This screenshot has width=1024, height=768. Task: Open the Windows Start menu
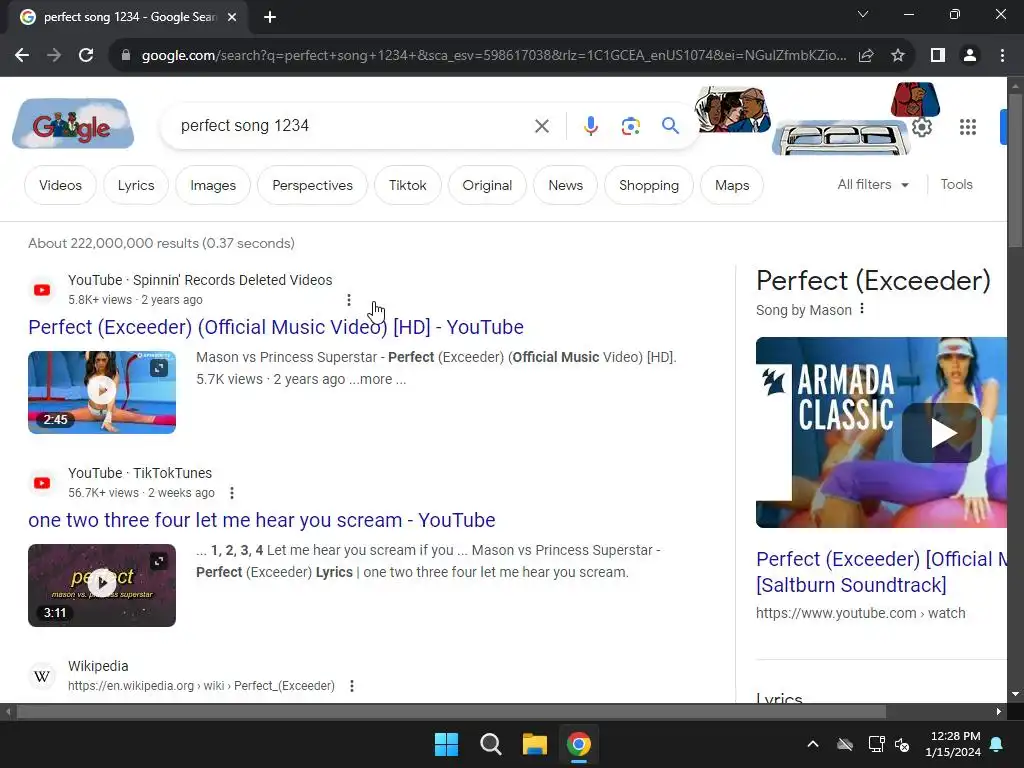point(447,744)
